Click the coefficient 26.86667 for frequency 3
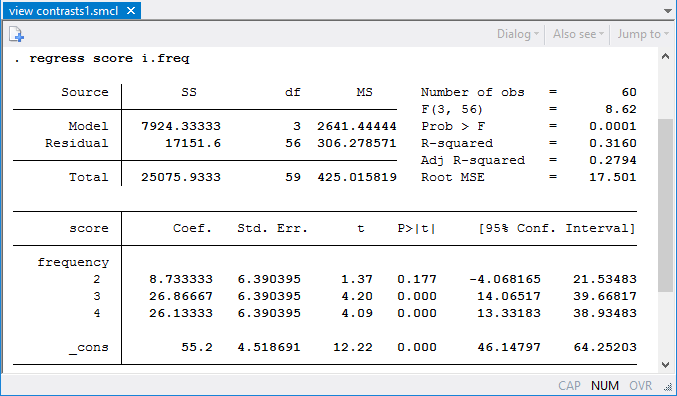This screenshot has width=677, height=396. (x=181, y=296)
